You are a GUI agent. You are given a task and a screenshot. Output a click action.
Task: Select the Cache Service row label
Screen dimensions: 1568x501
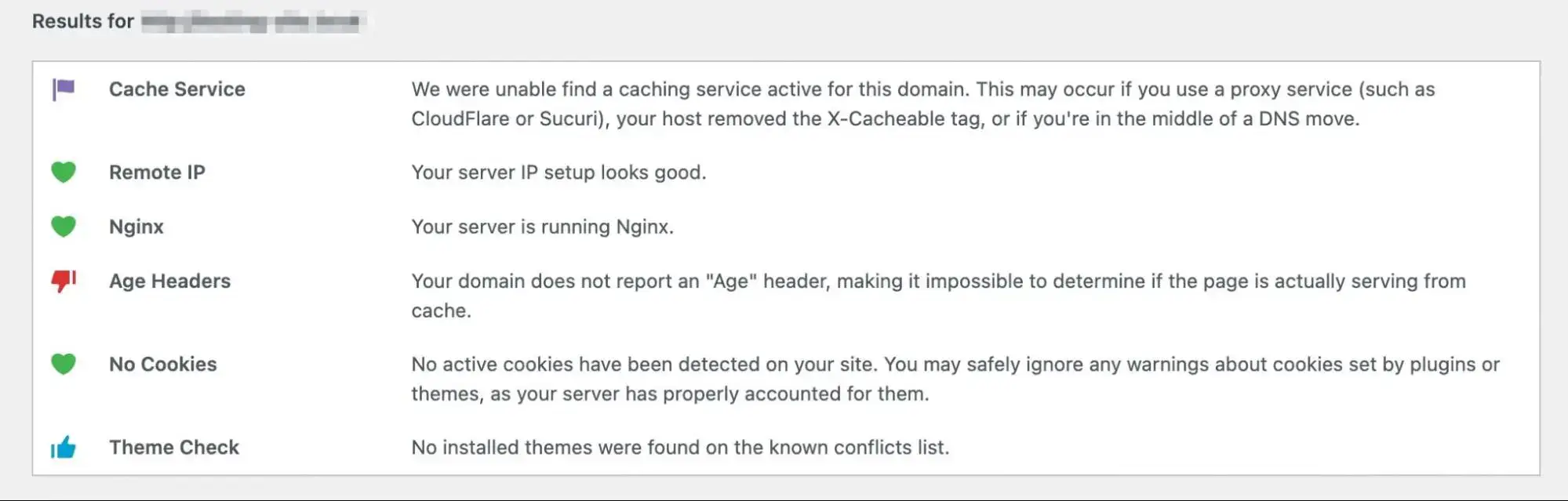coord(176,89)
